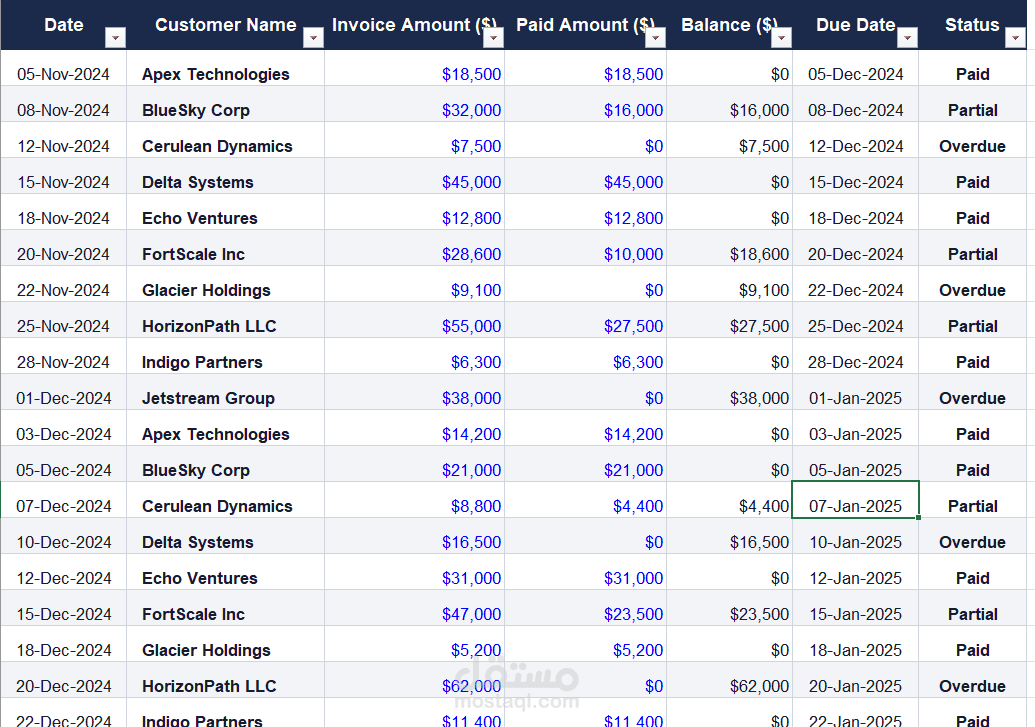Viewport: 1035px width, 727px height.
Task: Open the Invoice Amount filter dropdown
Action: click(493, 36)
